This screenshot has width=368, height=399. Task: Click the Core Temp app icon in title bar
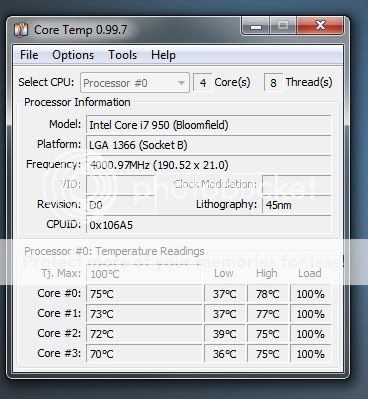pos(20,30)
